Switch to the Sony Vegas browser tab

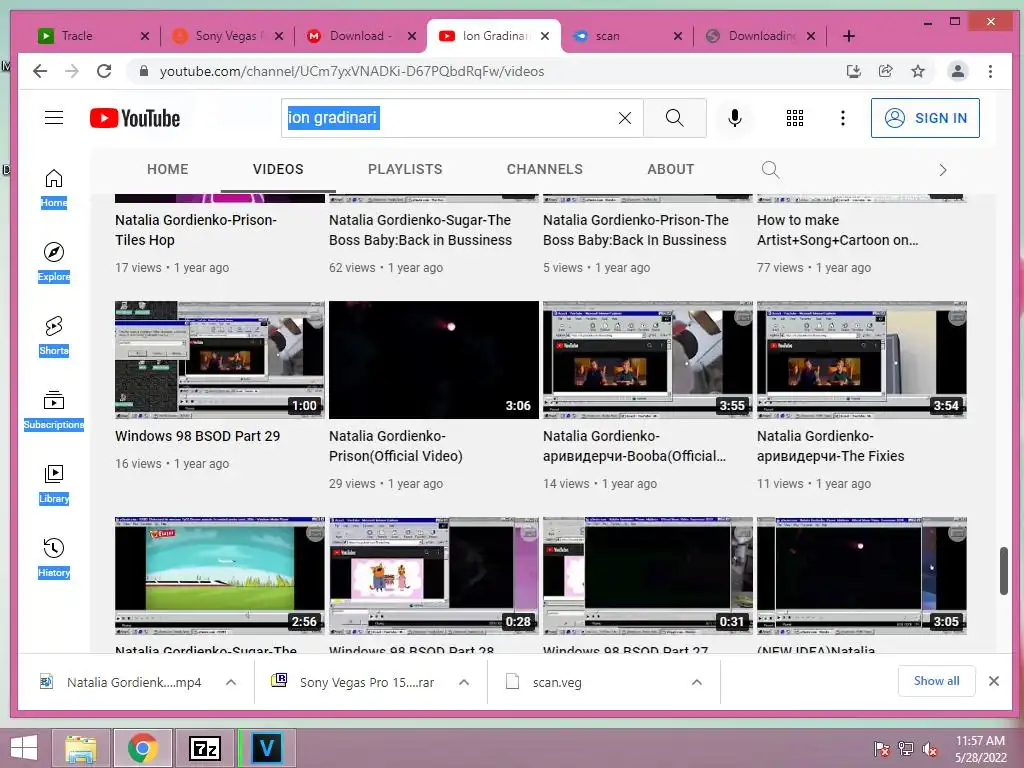pyautogui.click(x=226, y=36)
